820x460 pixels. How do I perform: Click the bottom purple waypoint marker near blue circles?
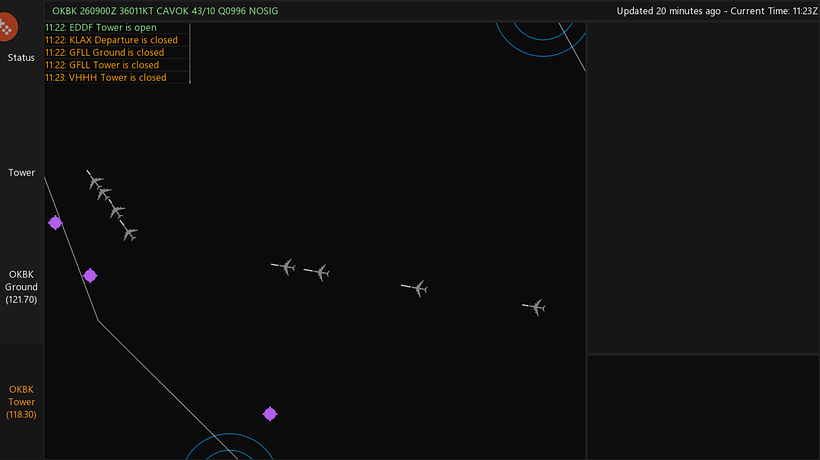click(x=270, y=414)
